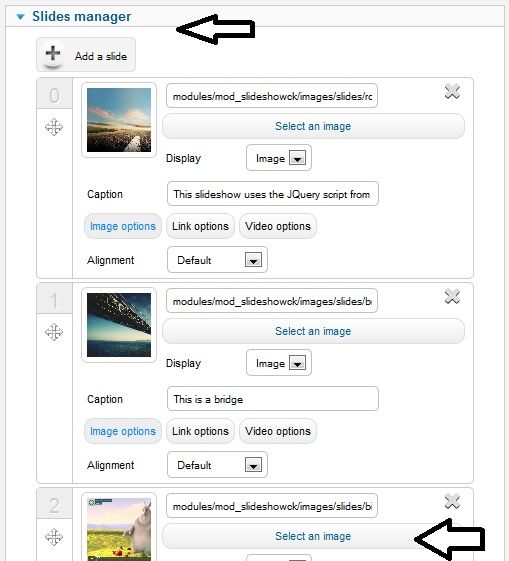The width and height of the screenshot is (509, 561).
Task: Remove slide 0 with its X icon
Action: click(x=452, y=92)
